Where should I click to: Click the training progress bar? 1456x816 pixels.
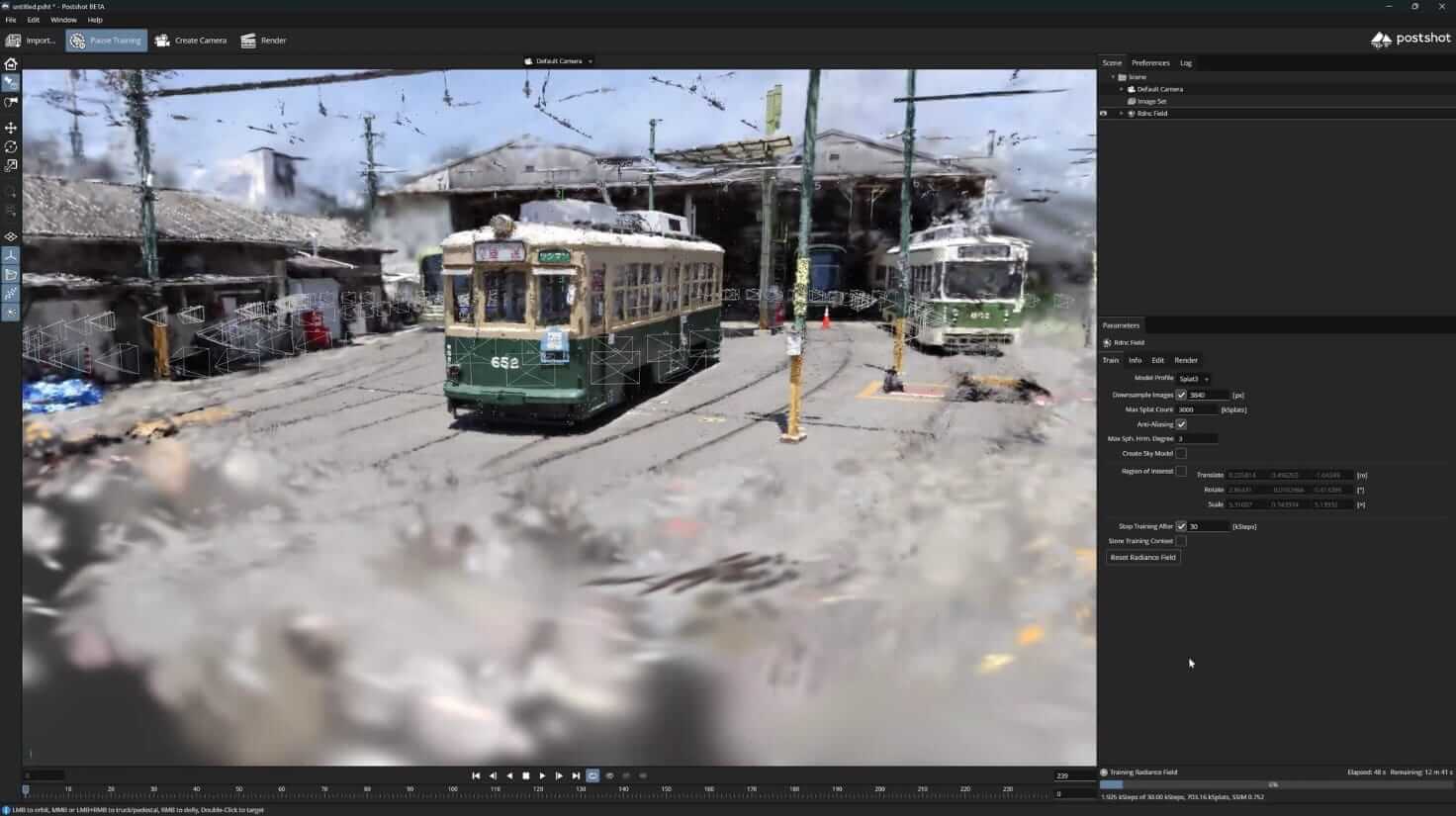(1273, 784)
